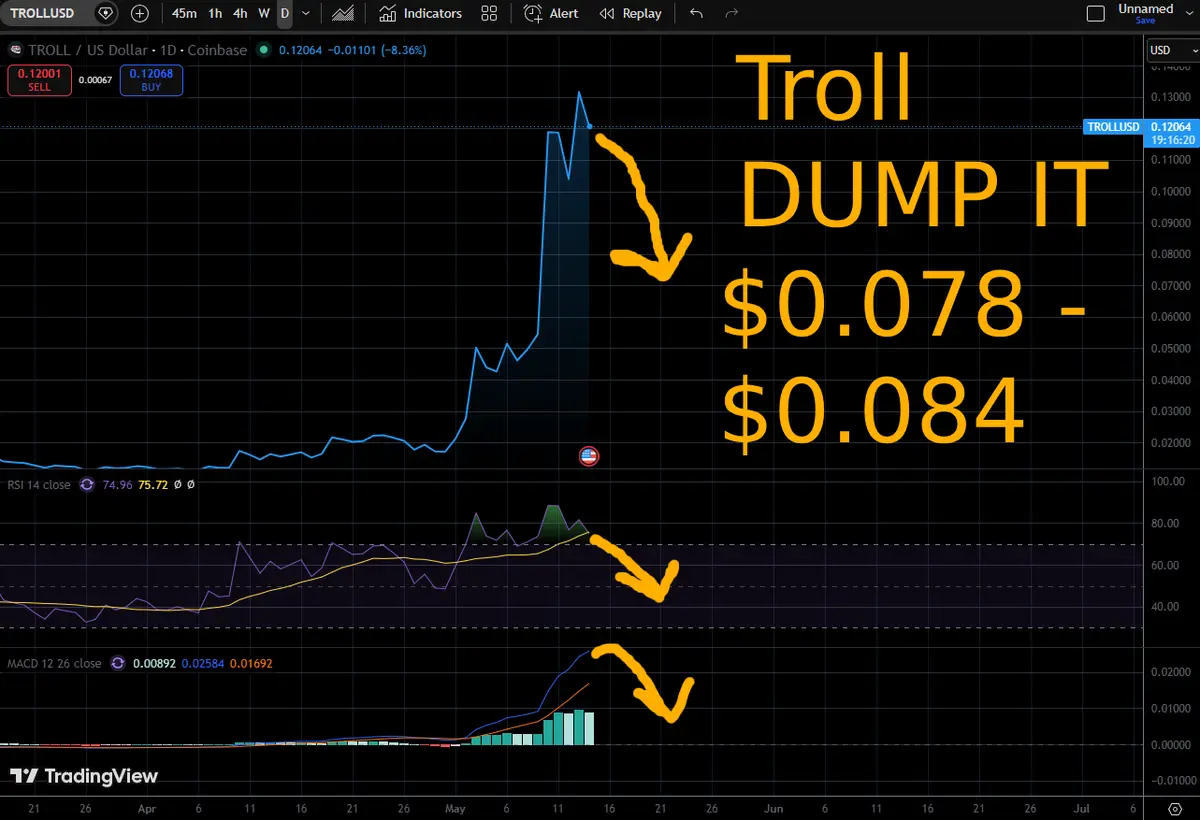Click the 100.00 RSI axis label

point(1168,482)
